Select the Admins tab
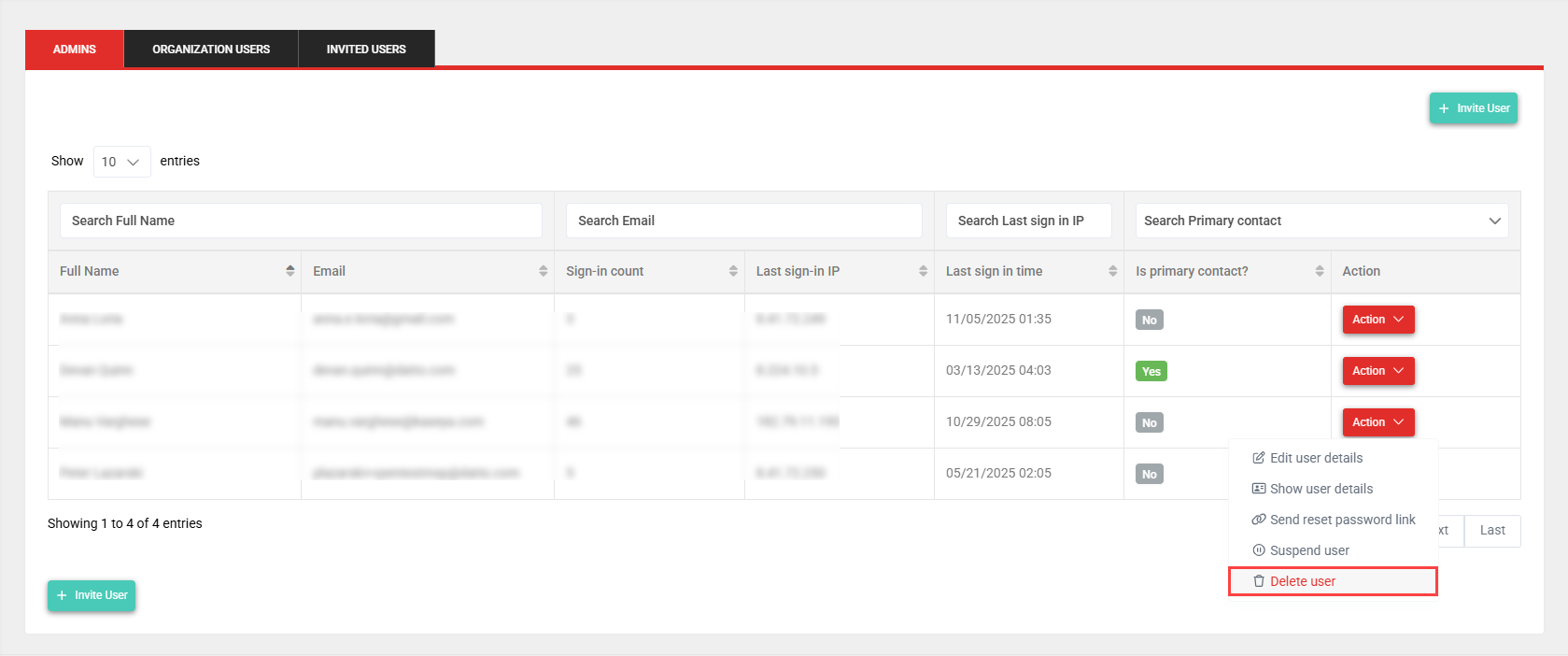 click(75, 50)
